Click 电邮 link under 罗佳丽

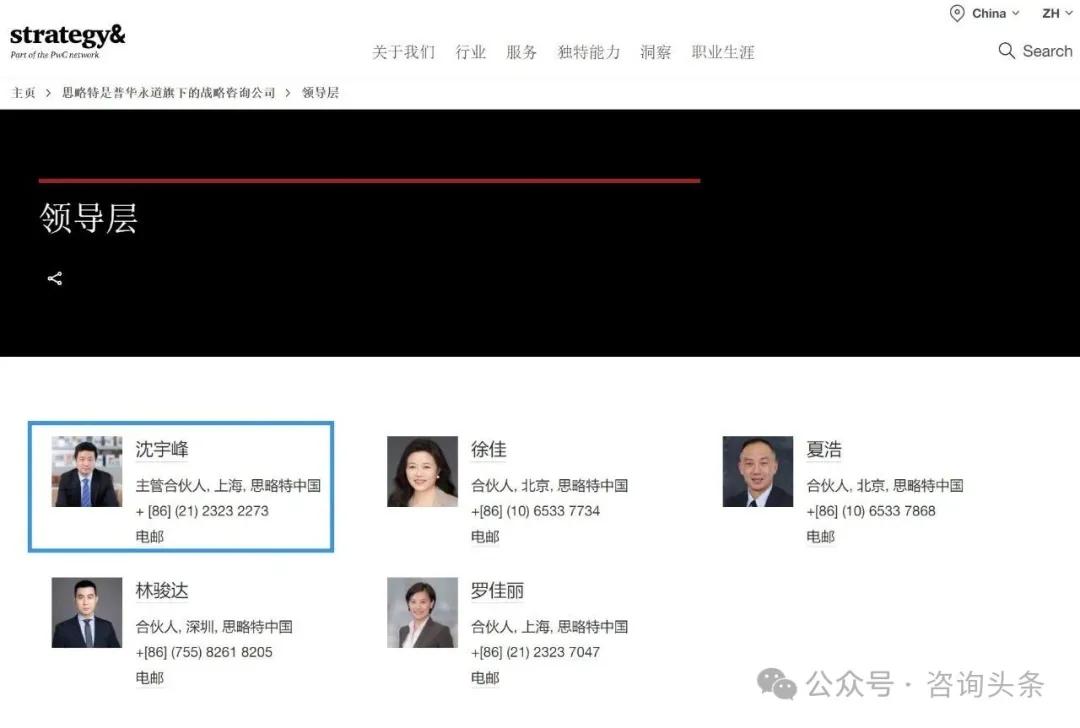(x=485, y=678)
